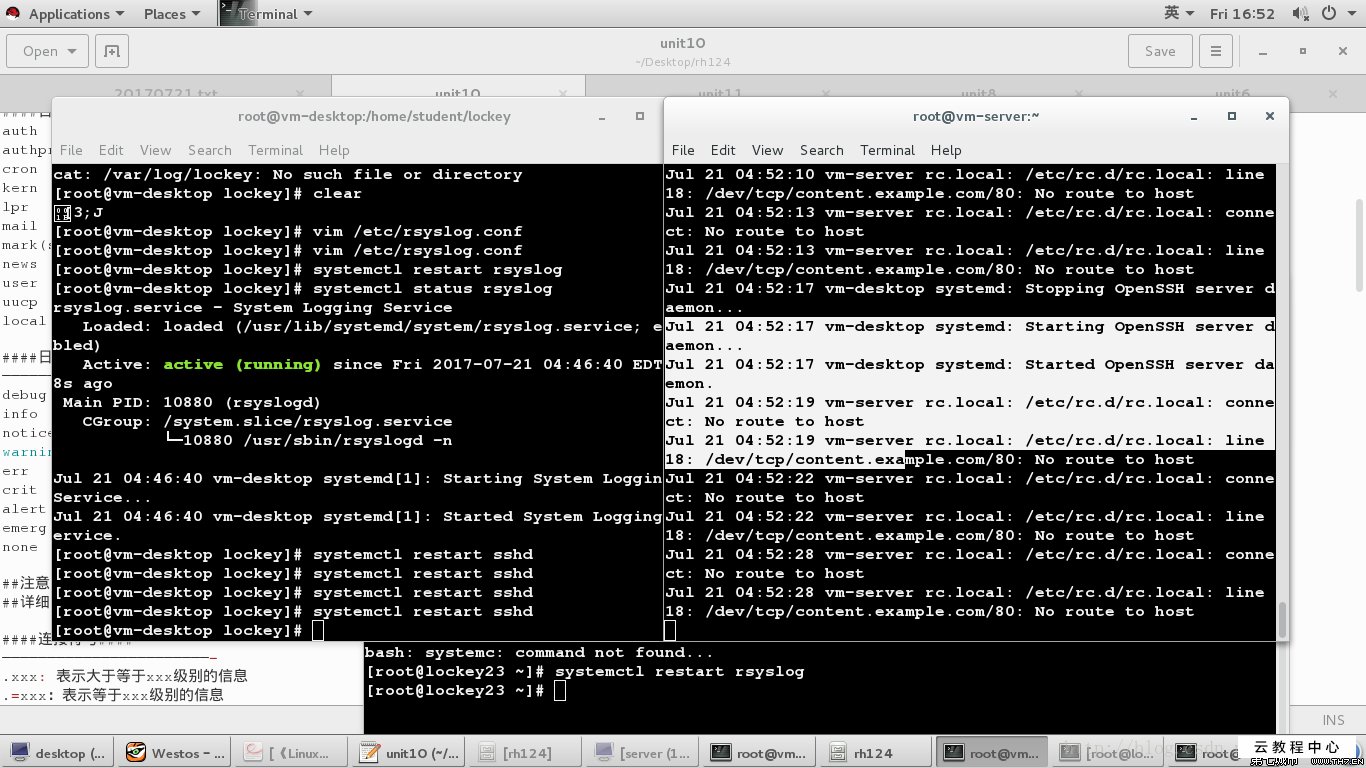Maximize the vm-desktop terminal window

(640, 116)
